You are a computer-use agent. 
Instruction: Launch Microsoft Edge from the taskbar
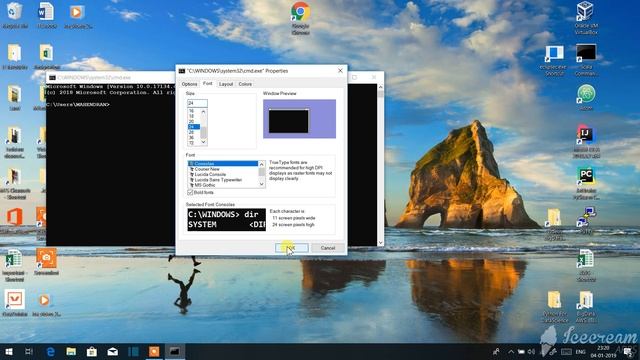50,351
